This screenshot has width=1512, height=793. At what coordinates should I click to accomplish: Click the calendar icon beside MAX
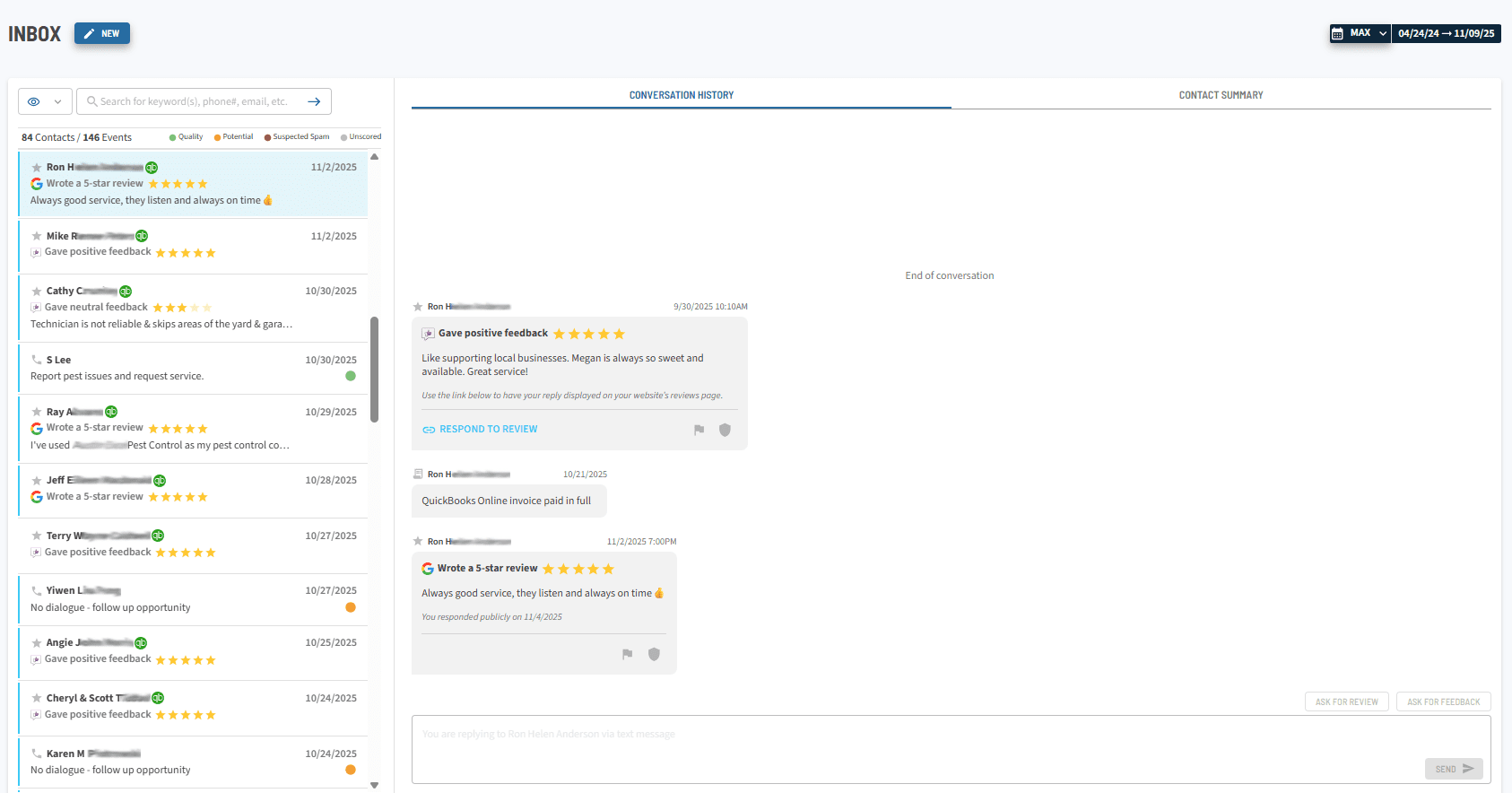[1337, 33]
